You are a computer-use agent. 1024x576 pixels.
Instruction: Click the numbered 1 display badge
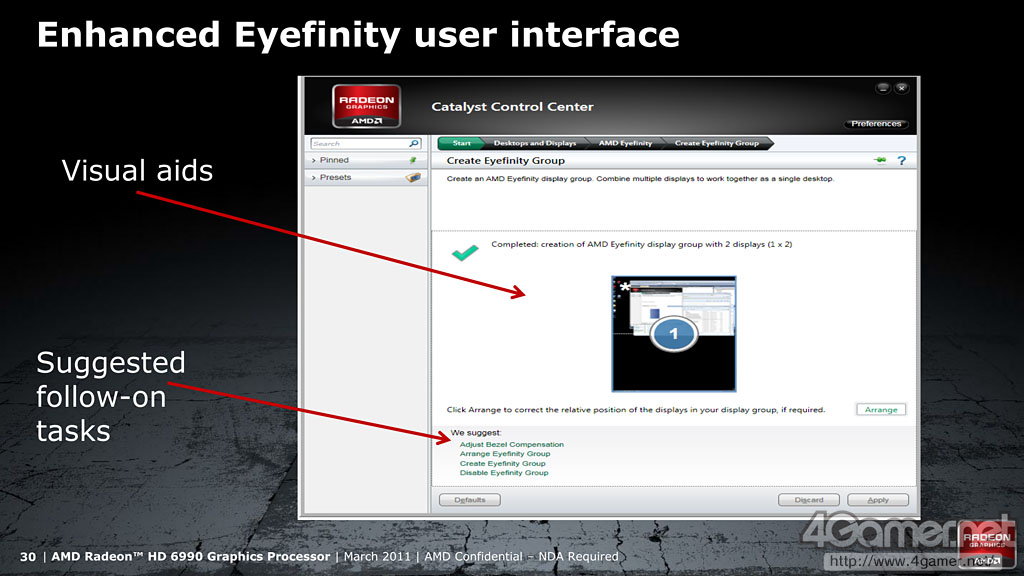[x=673, y=334]
